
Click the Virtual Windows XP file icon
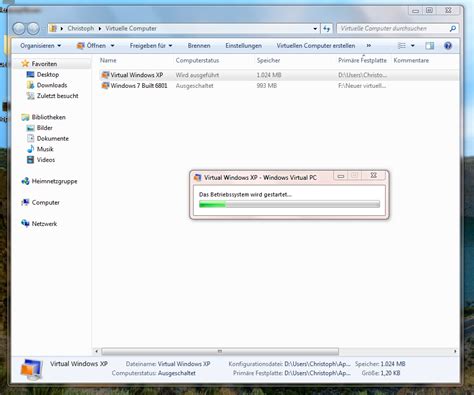105,75
